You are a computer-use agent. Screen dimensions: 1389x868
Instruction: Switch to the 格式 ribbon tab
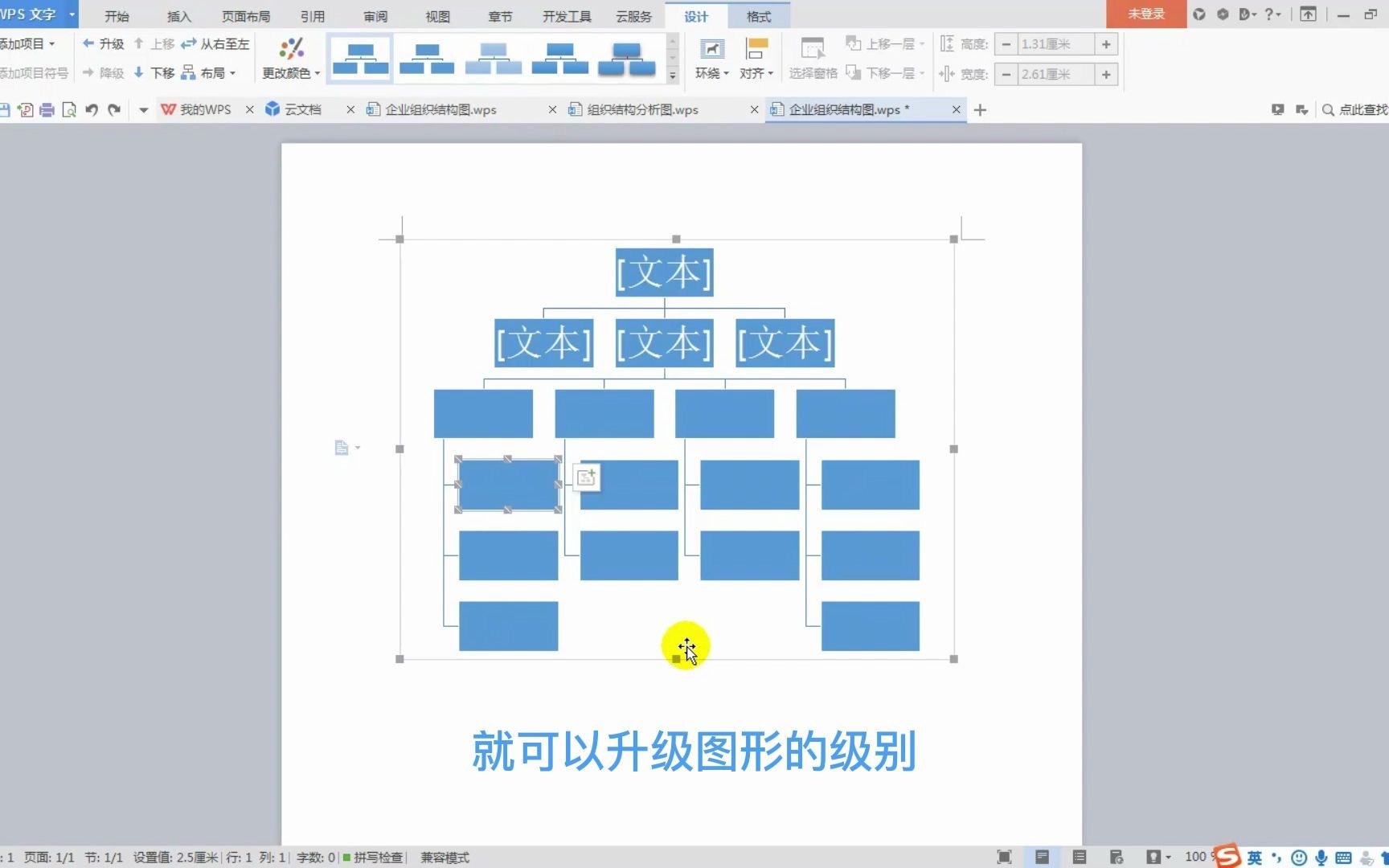click(x=758, y=16)
